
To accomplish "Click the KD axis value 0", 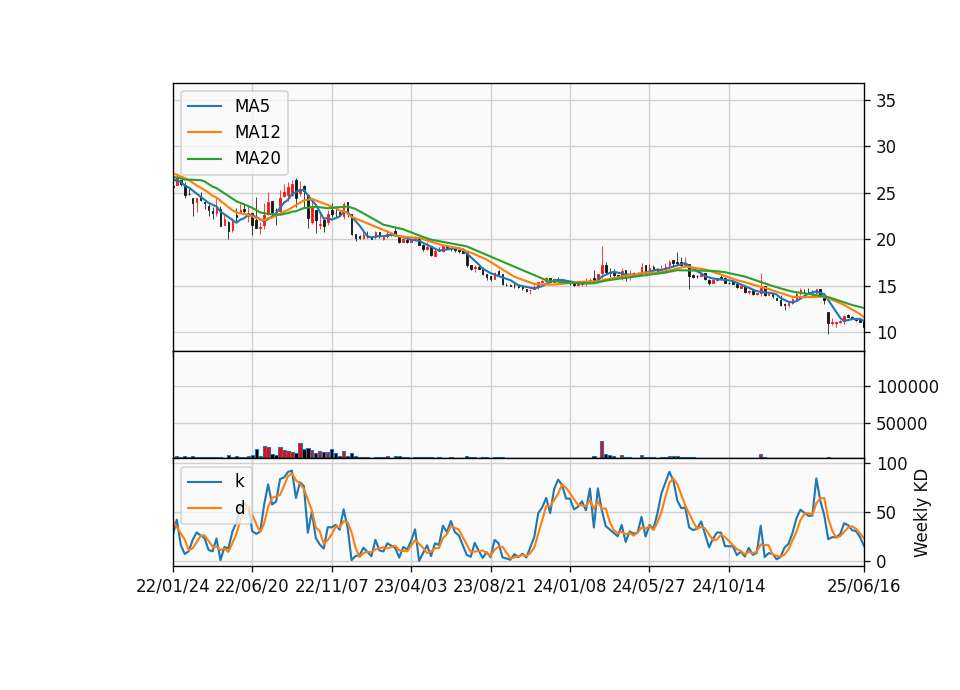I will click(882, 561).
